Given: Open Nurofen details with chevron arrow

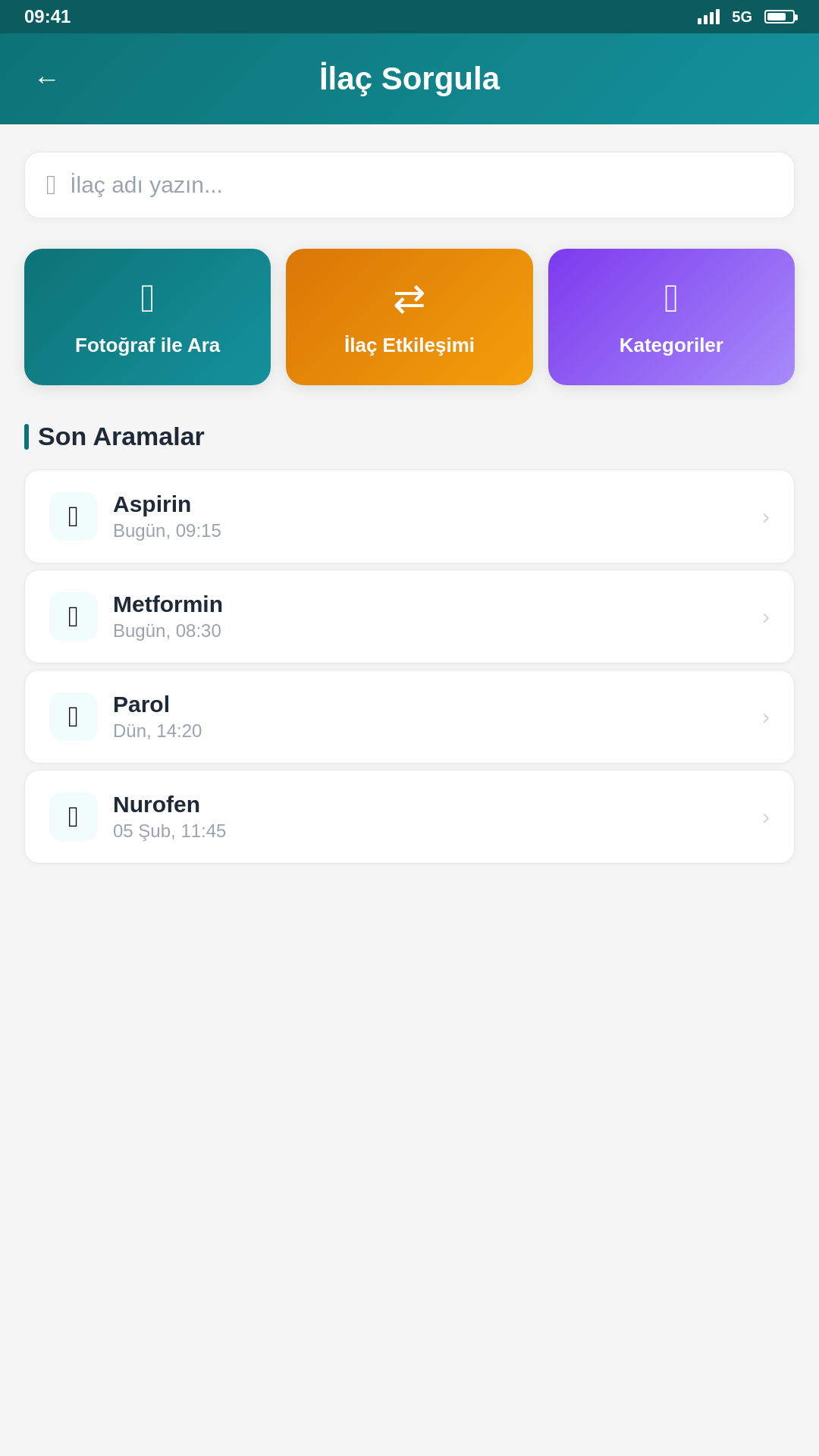Looking at the screenshot, I should pos(766,817).
